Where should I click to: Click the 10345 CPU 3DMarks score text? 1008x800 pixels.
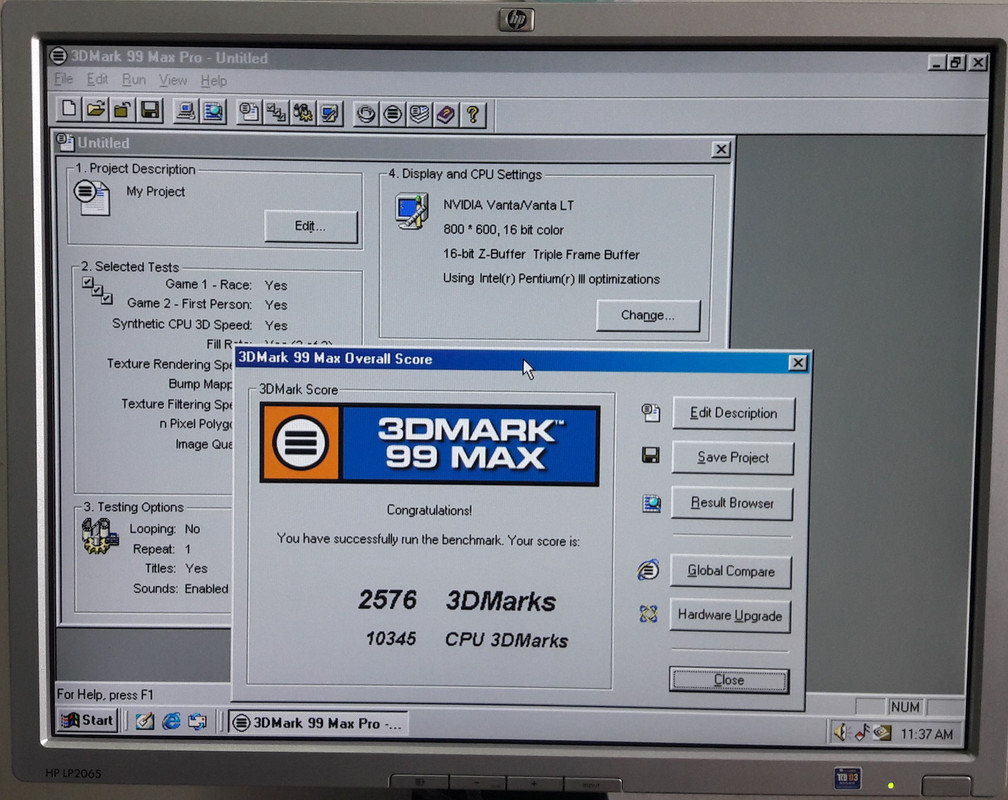click(467, 639)
